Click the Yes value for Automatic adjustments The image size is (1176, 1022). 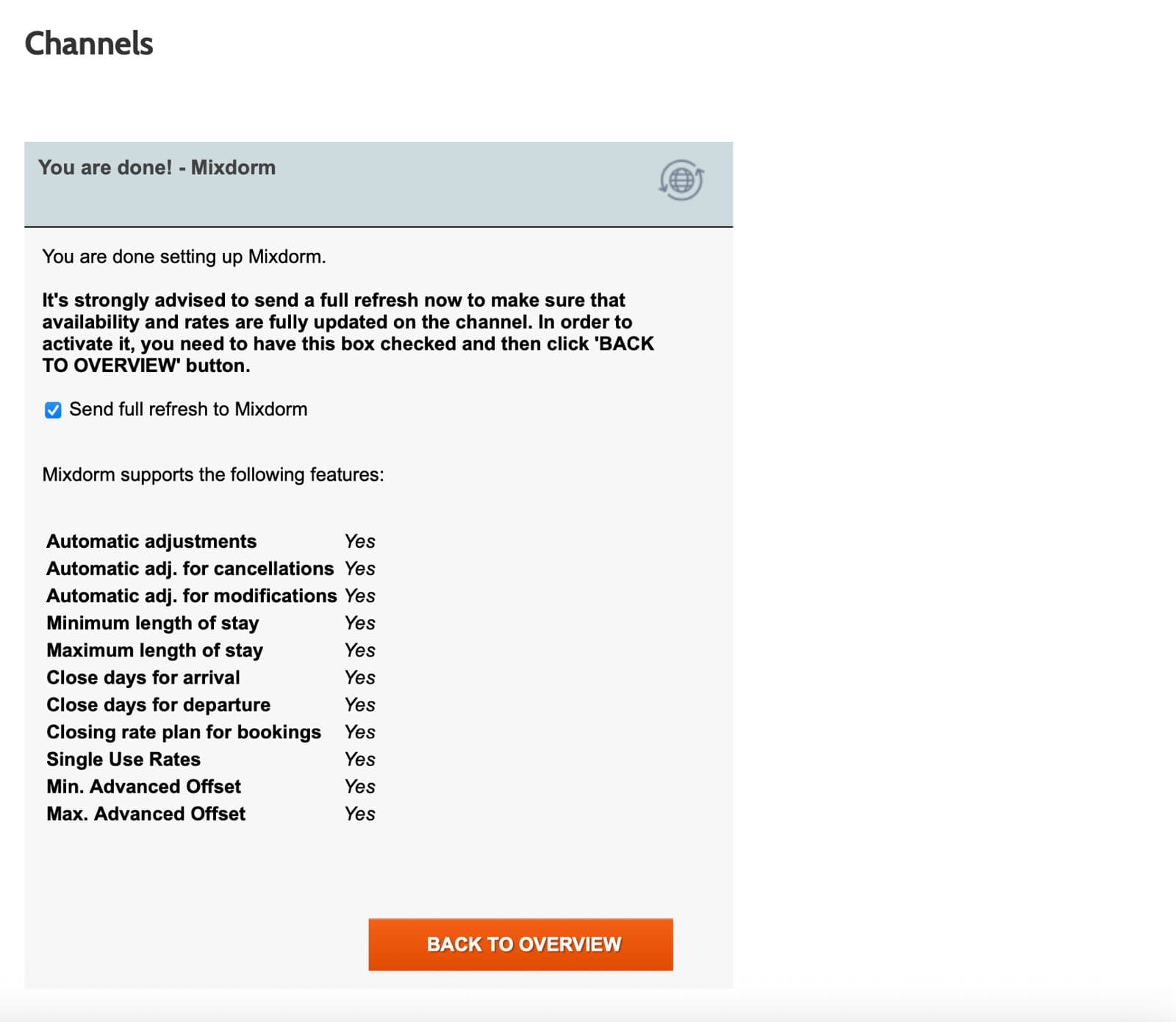[x=360, y=541]
